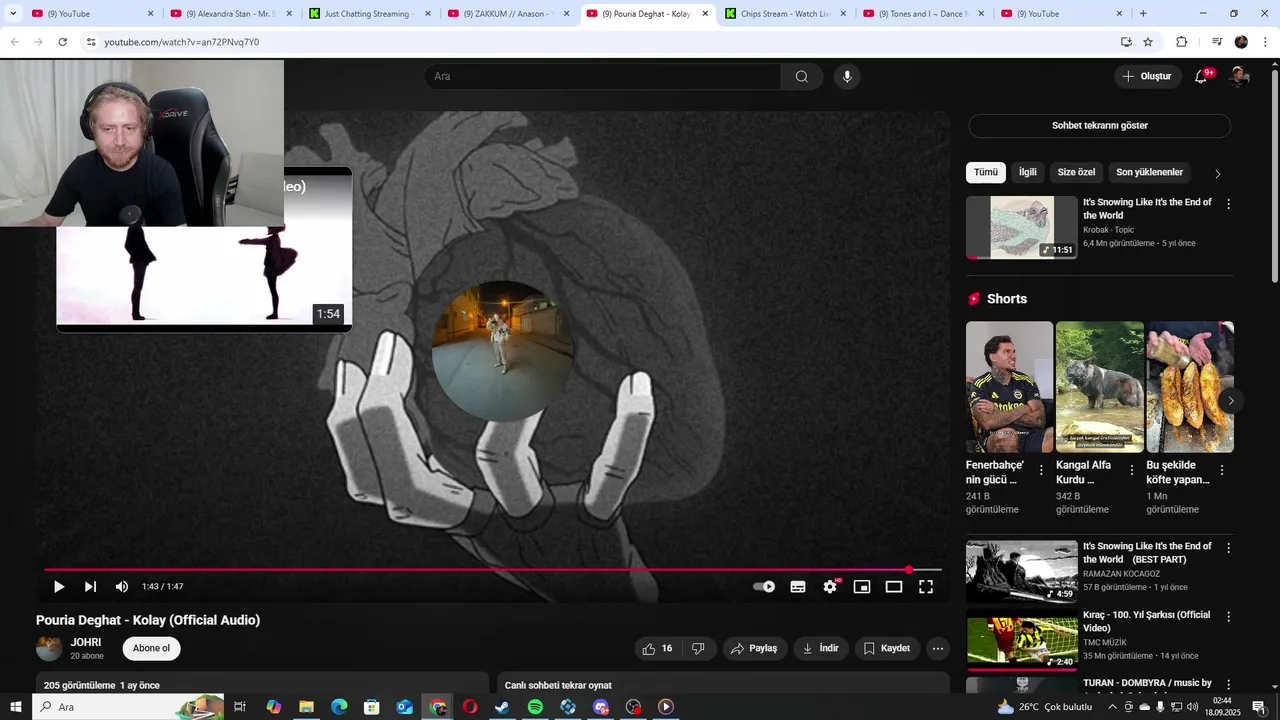
Task: Share the video with Paylaş
Action: [x=755, y=648]
